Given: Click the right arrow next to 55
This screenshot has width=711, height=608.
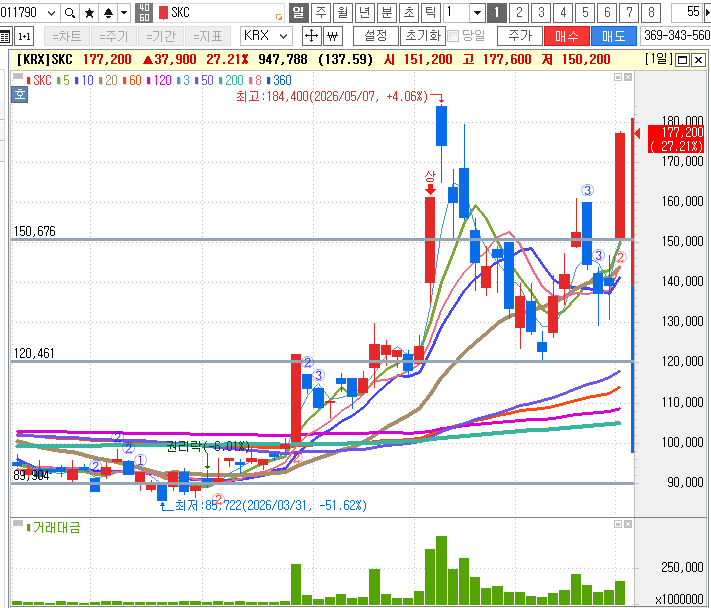Looking at the screenshot, I should click(x=707, y=13).
